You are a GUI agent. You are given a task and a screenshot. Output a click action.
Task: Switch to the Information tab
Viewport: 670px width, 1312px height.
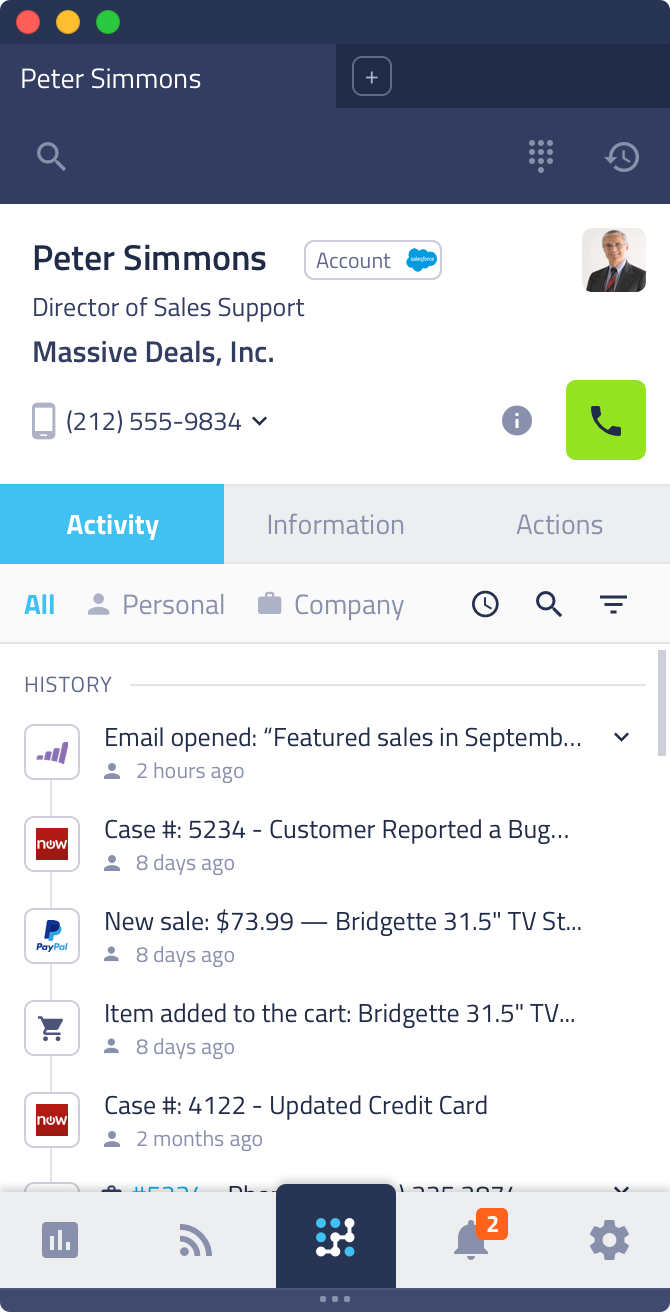(335, 525)
